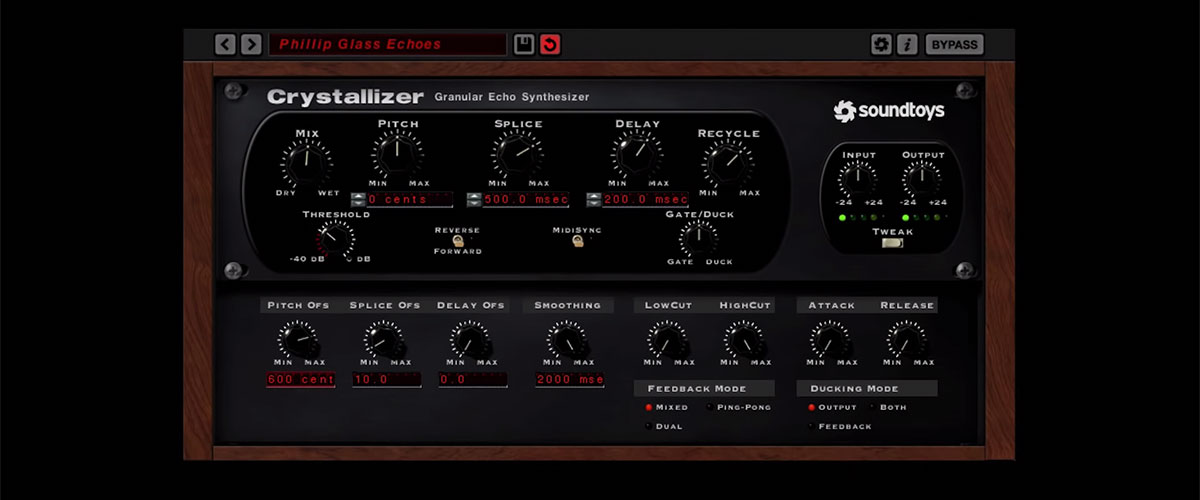Screen dimensions: 1200x500
Task: Open settings gear icon
Action: click(881, 44)
